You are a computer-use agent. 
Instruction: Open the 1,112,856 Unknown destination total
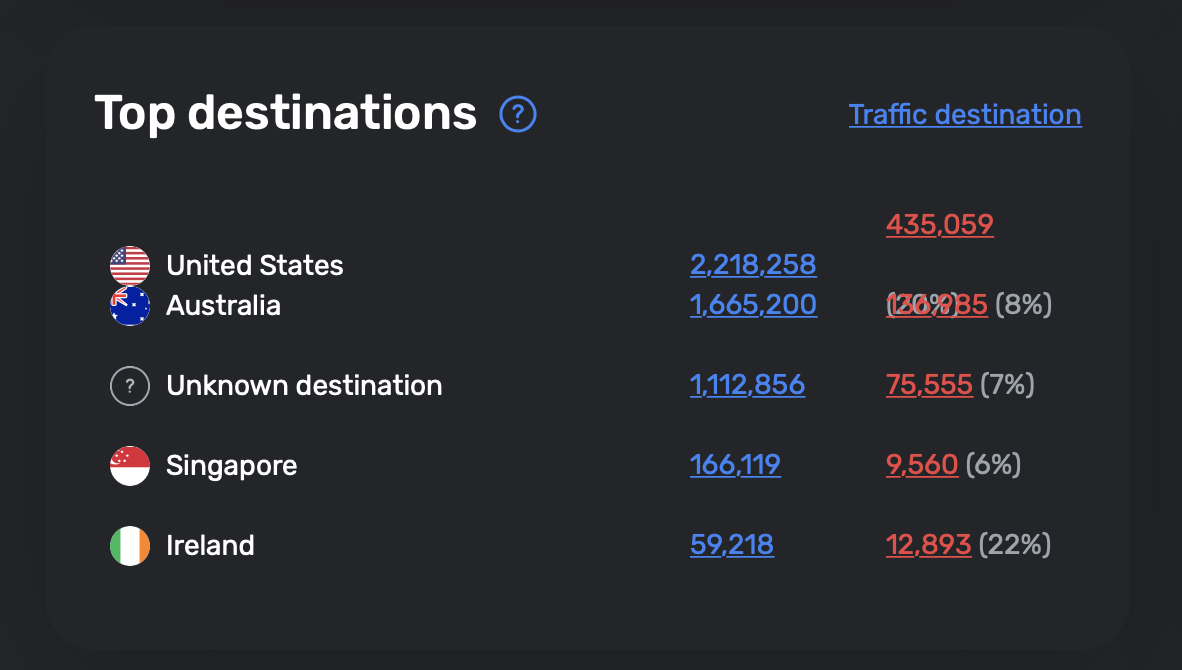click(746, 385)
